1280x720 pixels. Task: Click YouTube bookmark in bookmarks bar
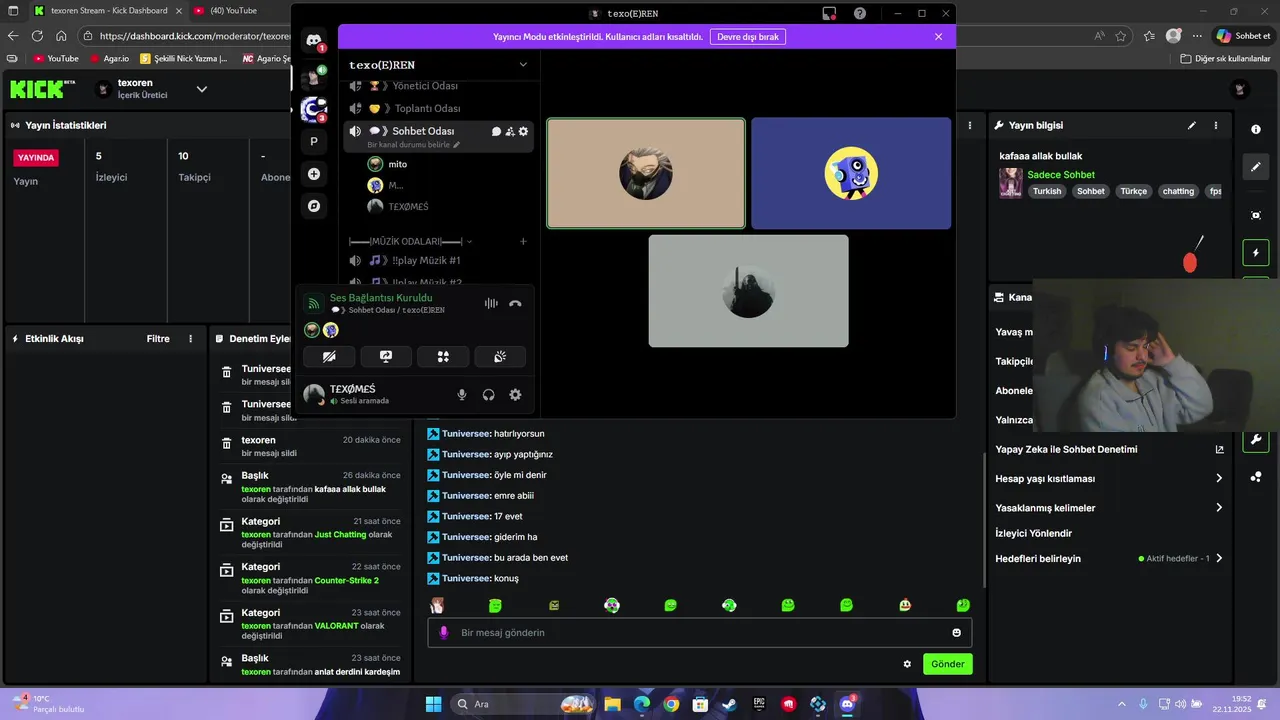coord(56,59)
